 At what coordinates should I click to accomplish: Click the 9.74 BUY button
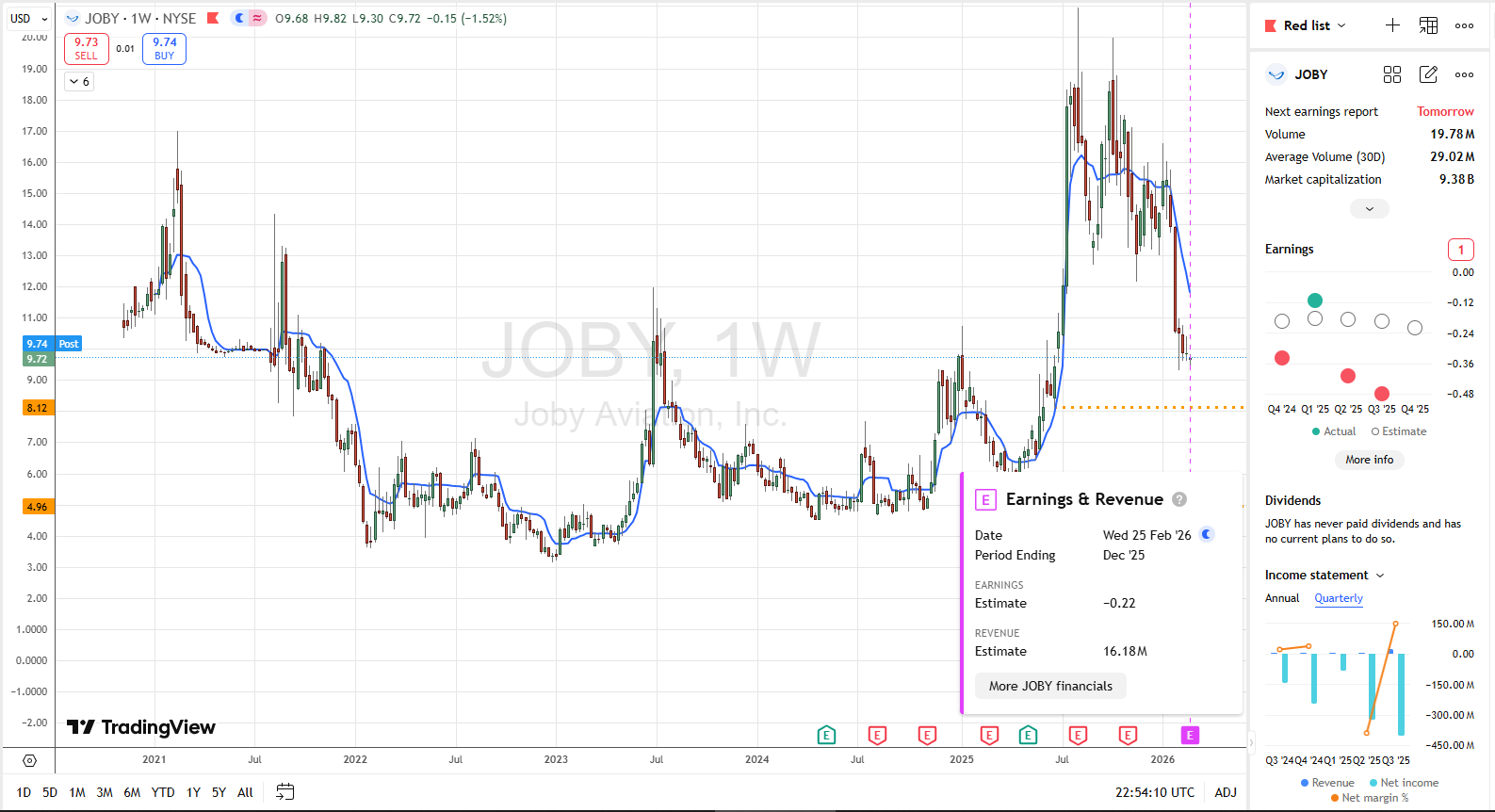(164, 48)
